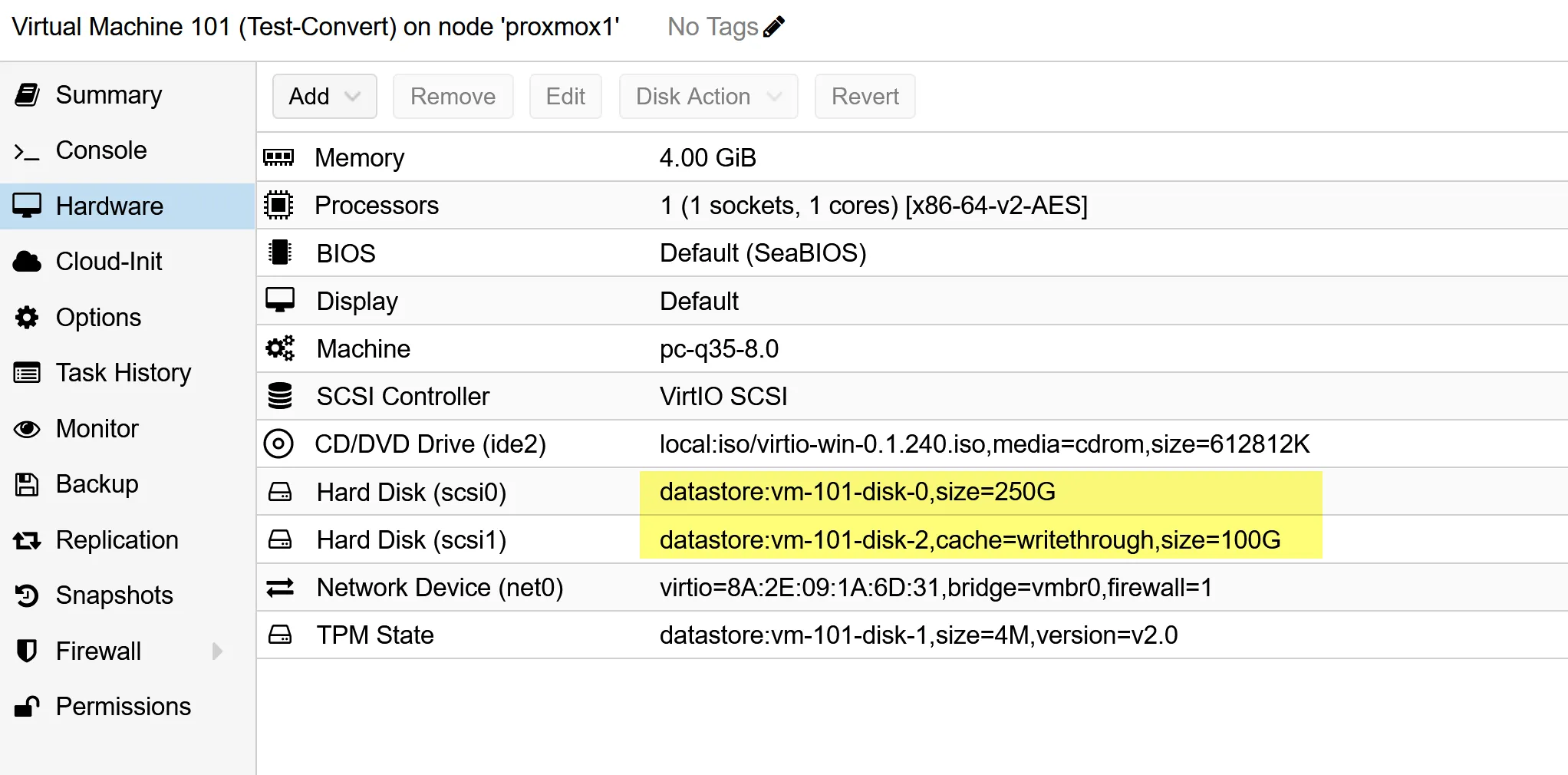Click the CD/DVD Drive disc icon

278,444
